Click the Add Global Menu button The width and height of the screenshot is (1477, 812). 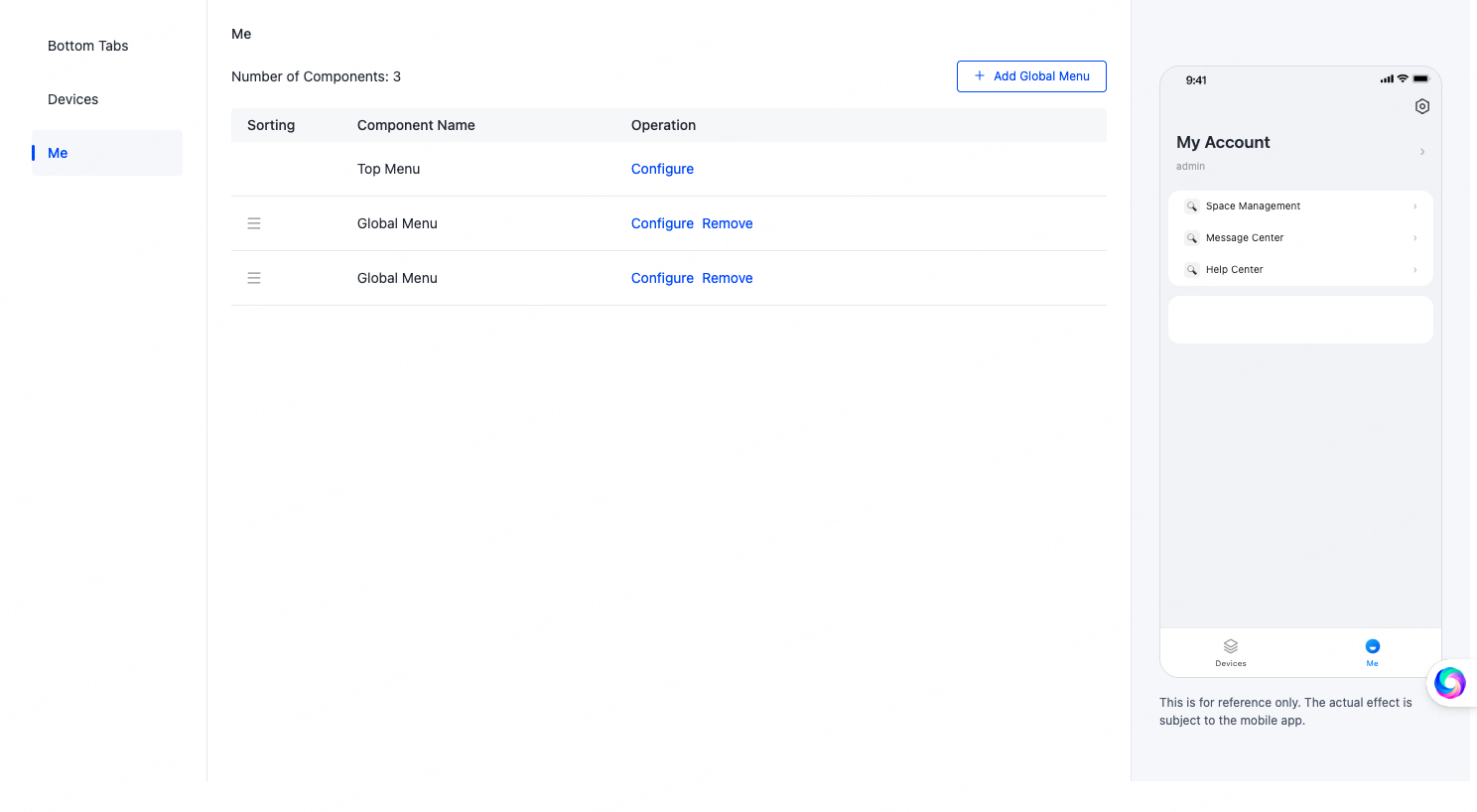tap(1031, 76)
